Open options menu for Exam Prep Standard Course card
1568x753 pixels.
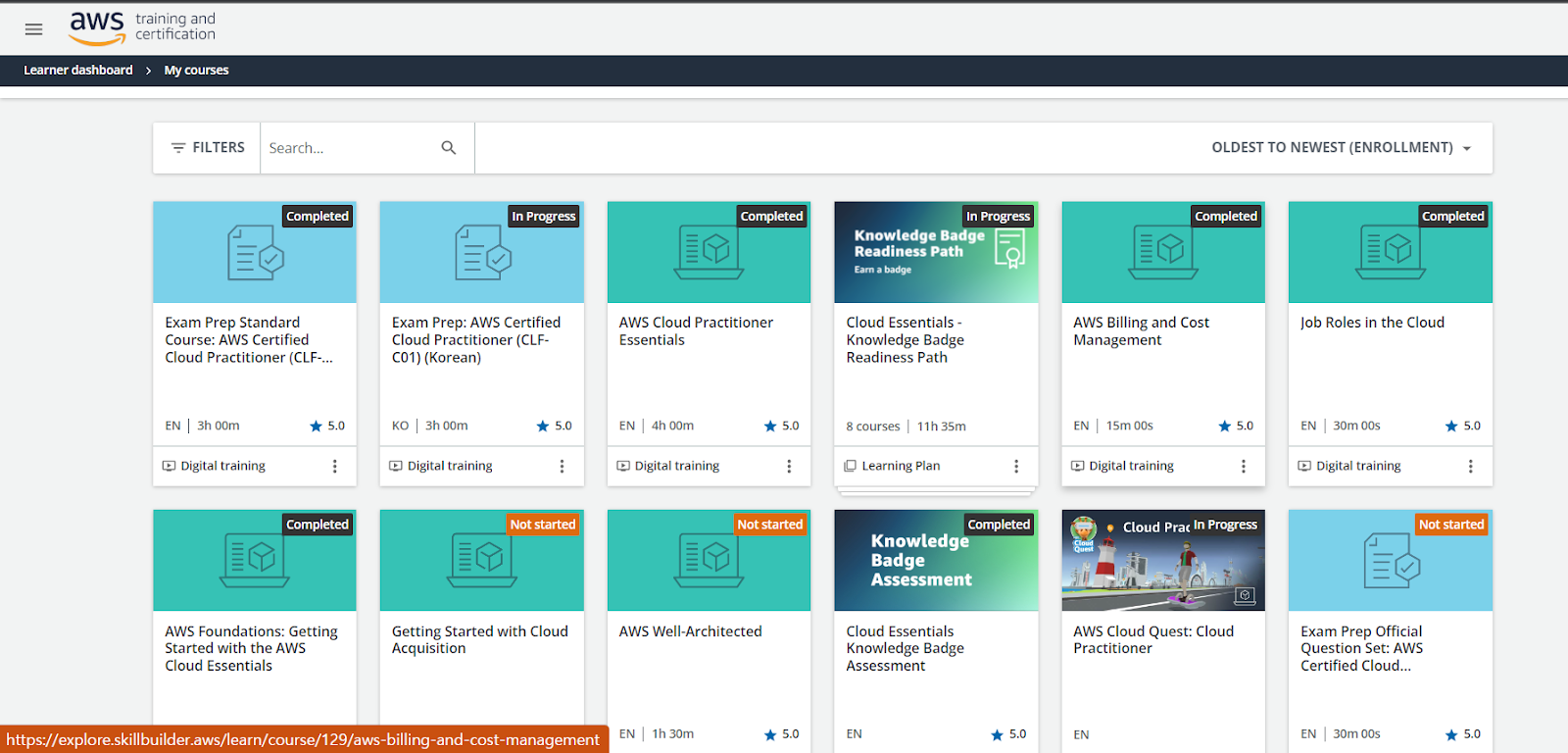pyautogui.click(x=335, y=467)
